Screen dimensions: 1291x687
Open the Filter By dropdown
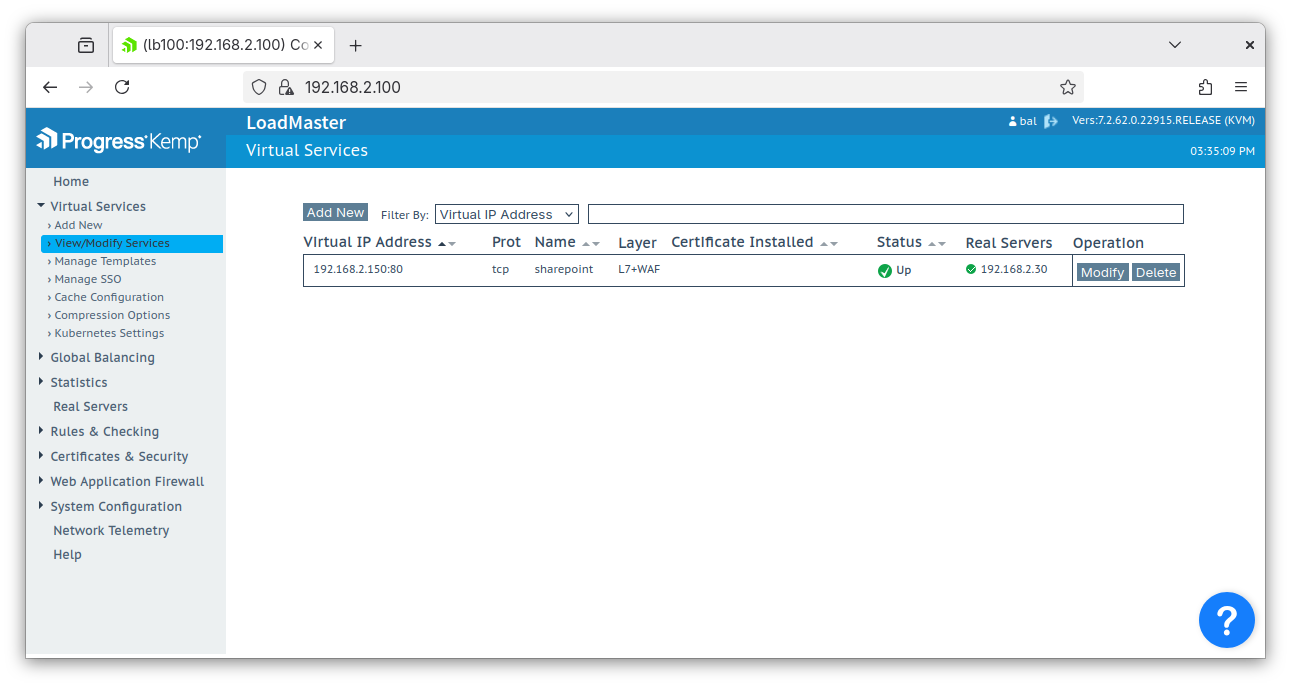506,213
